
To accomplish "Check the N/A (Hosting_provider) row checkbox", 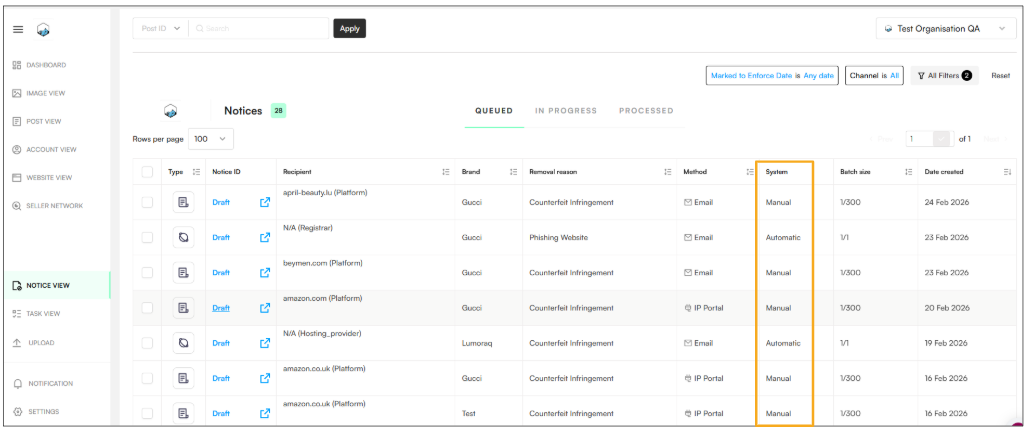I will coord(147,343).
